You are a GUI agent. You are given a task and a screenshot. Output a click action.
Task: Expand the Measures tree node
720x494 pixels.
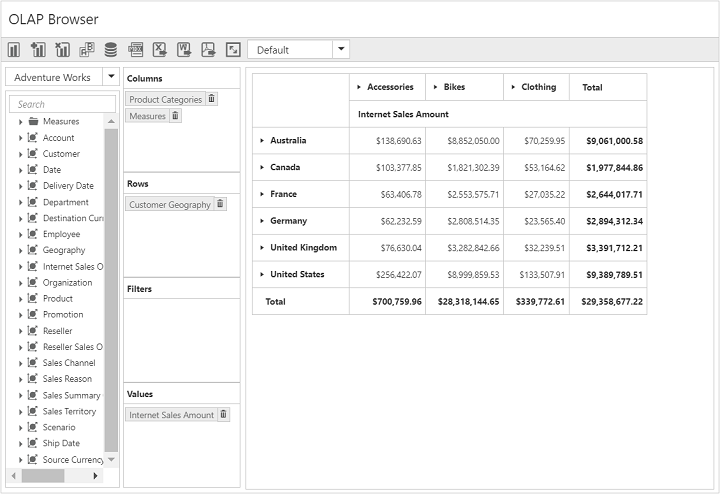tap(21, 122)
